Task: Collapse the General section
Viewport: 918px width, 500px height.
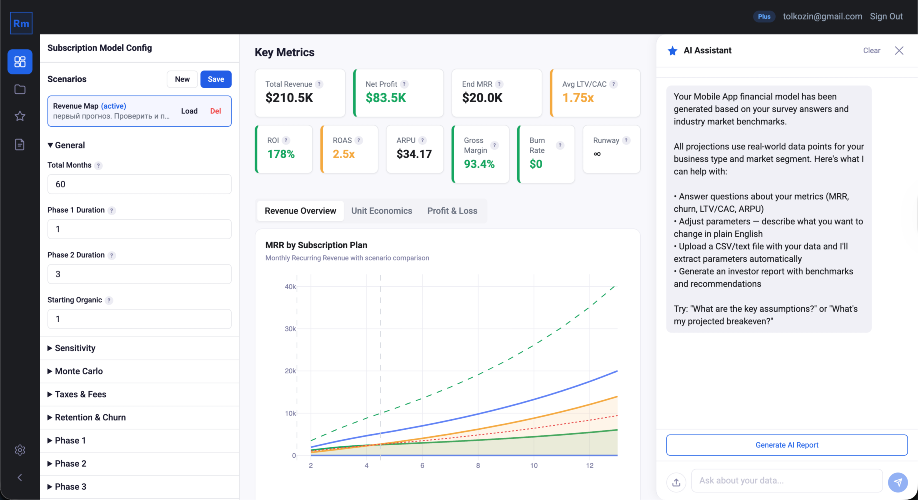Action: (66, 145)
